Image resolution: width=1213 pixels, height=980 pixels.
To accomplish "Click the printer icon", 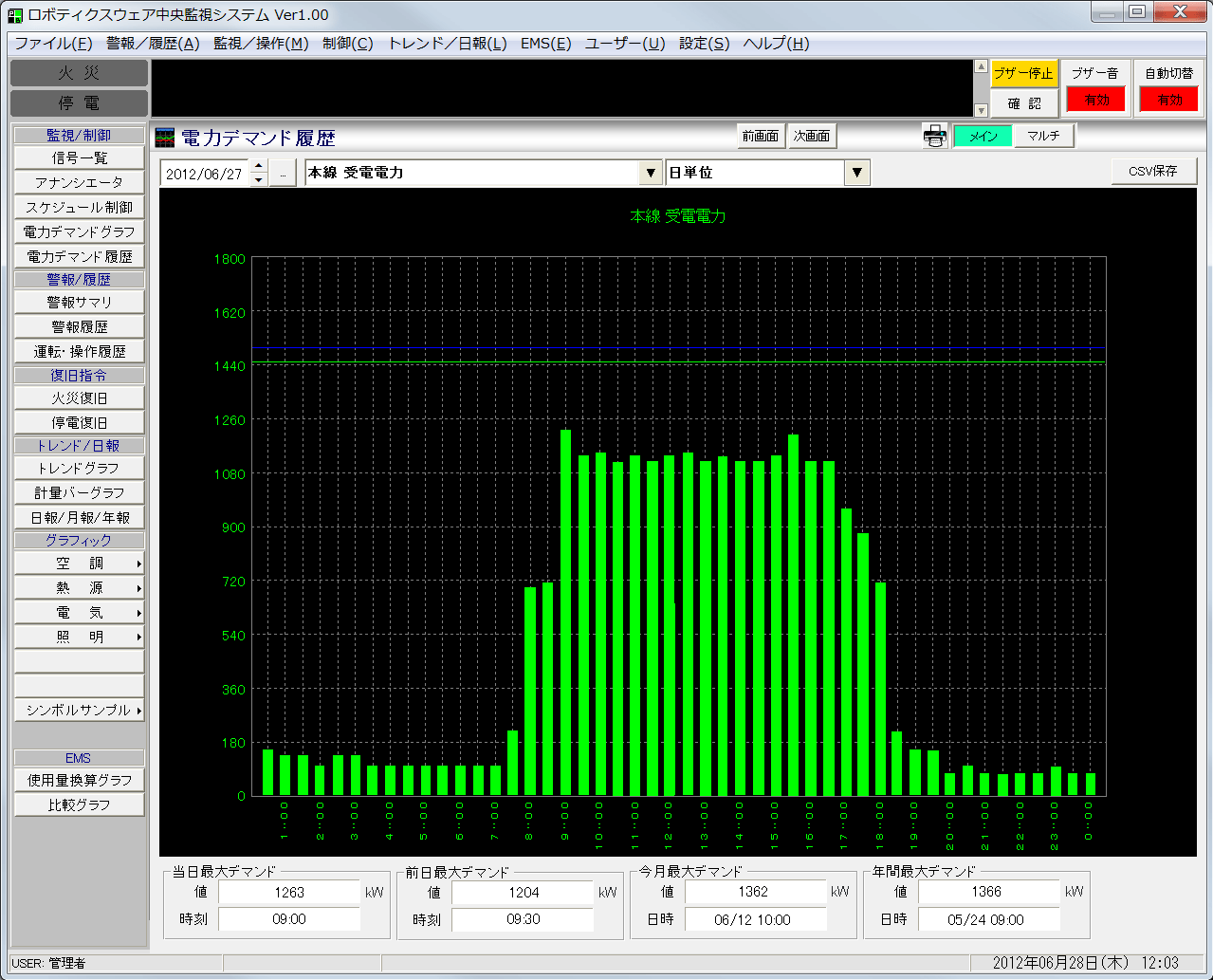I will [x=935, y=137].
